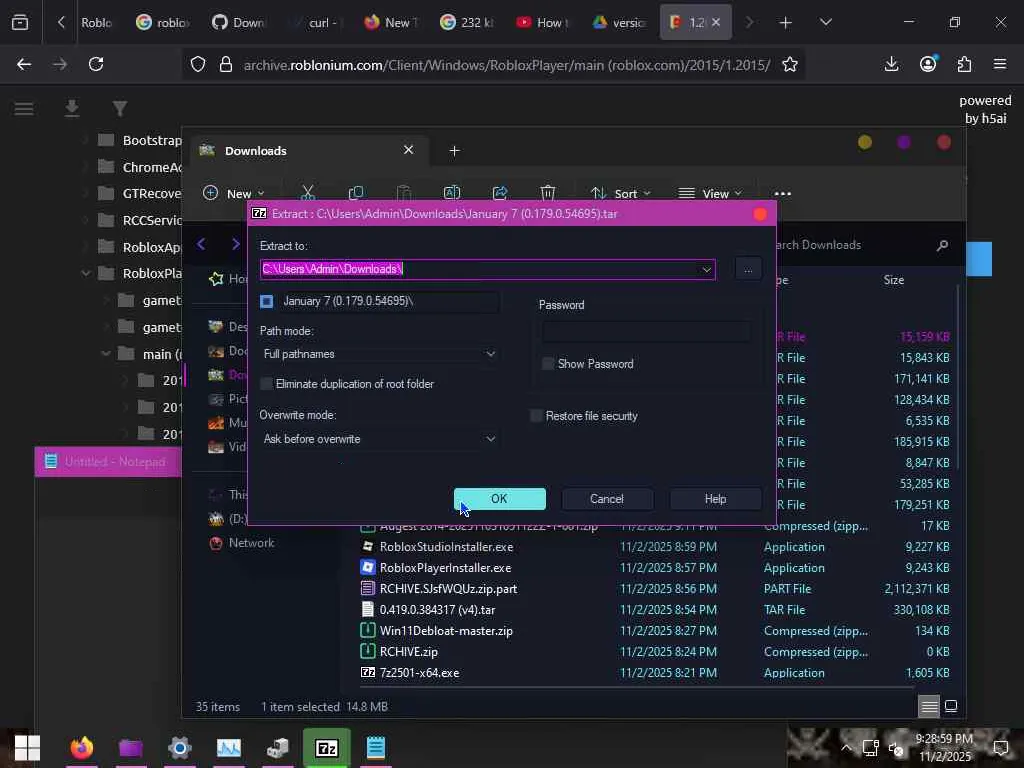Click the Share icon in File Explorer toolbar

pos(500,193)
